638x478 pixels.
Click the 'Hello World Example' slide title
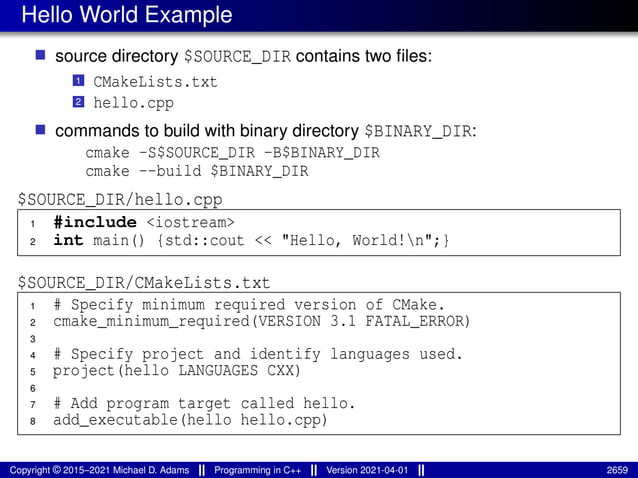pos(127,15)
